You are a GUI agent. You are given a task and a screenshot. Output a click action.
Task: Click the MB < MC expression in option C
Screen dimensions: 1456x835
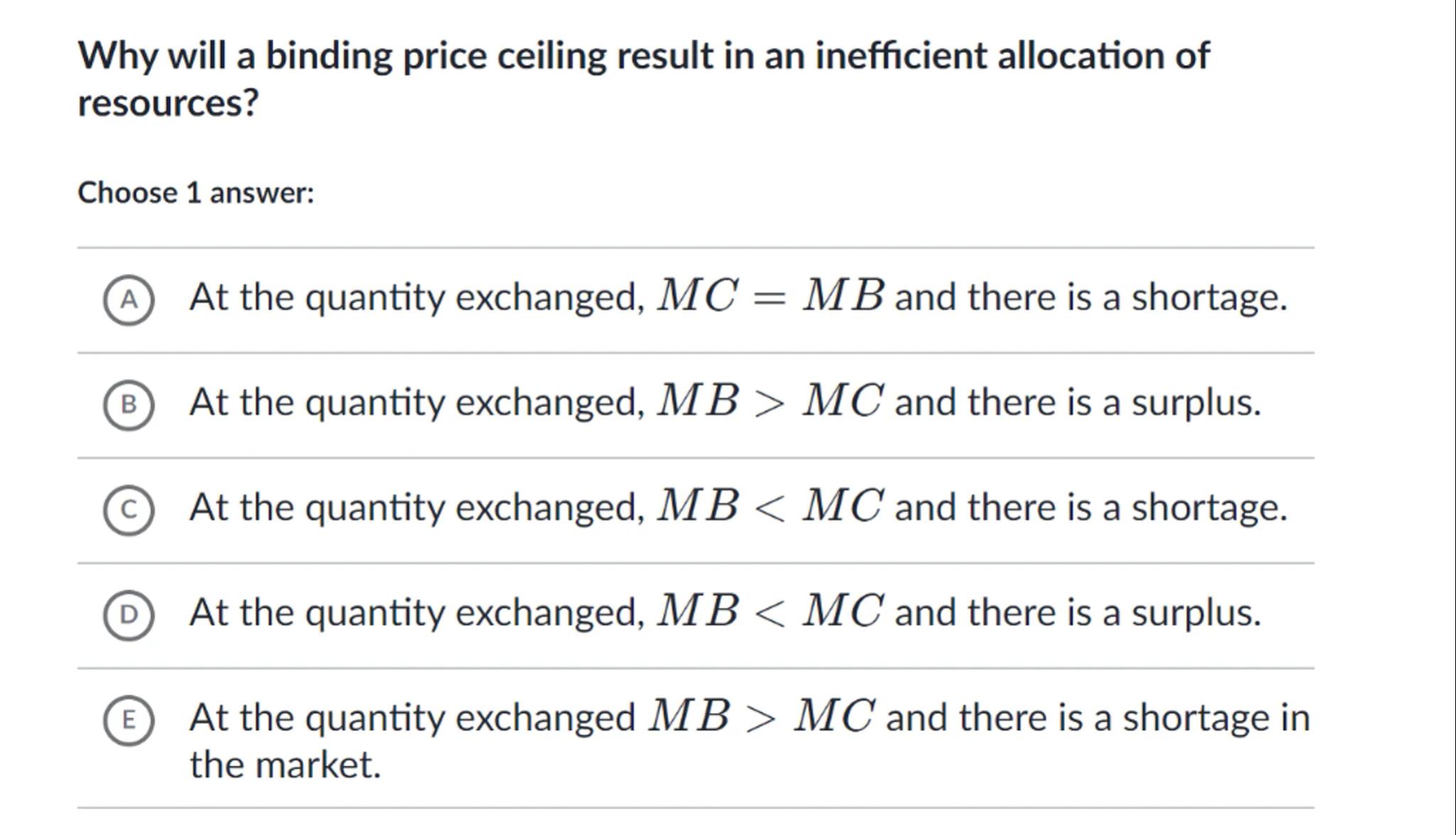(x=771, y=506)
